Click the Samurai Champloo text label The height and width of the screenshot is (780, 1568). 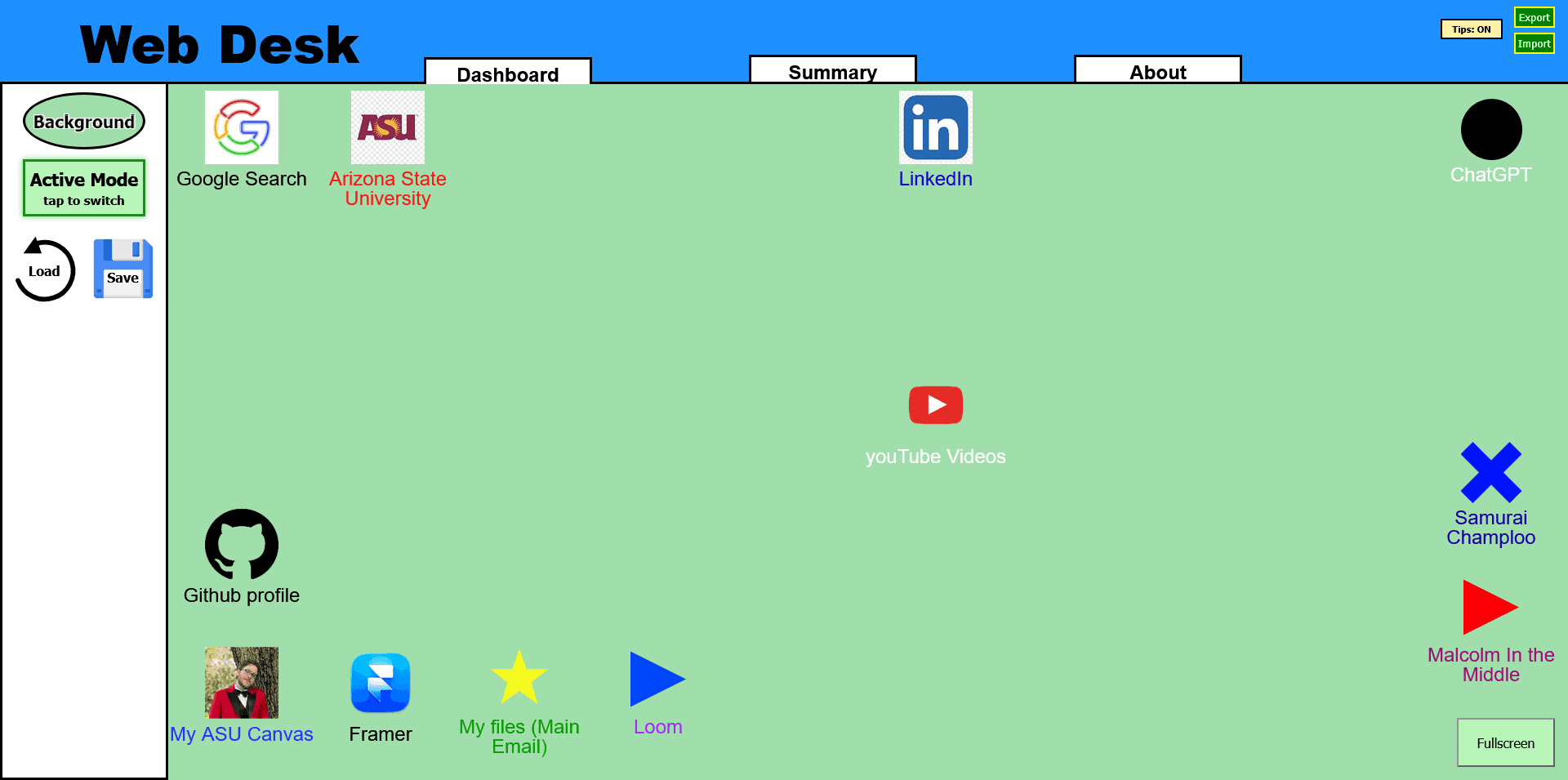pos(1491,528)
